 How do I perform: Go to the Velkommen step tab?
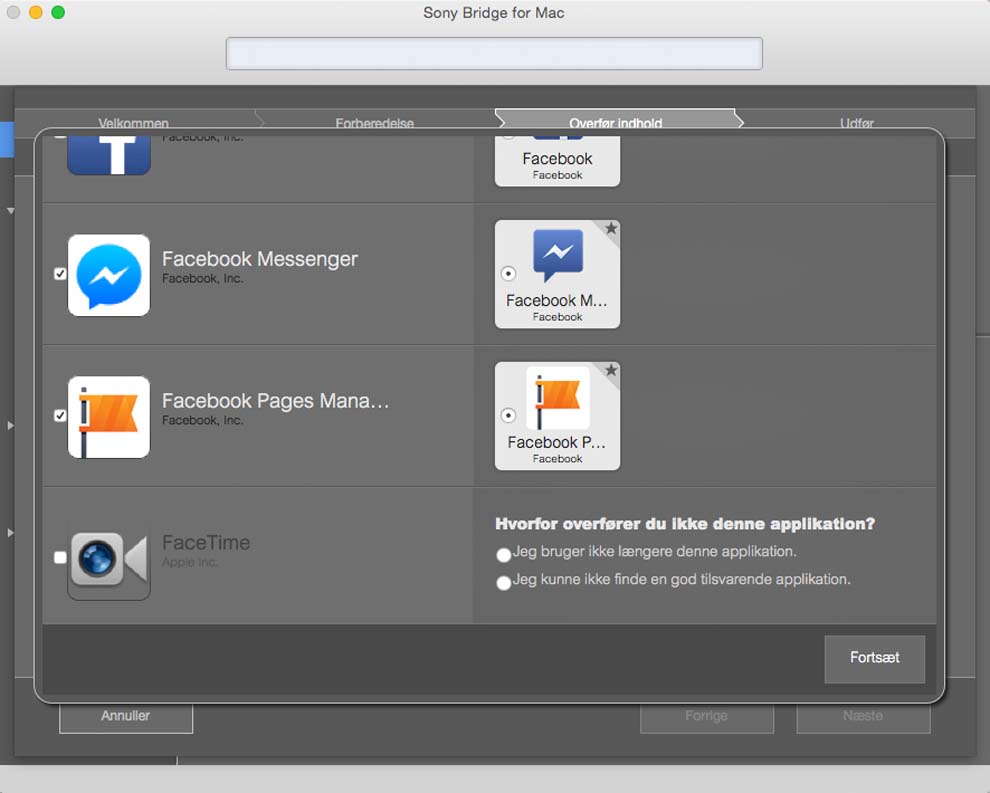click(133, 122)
